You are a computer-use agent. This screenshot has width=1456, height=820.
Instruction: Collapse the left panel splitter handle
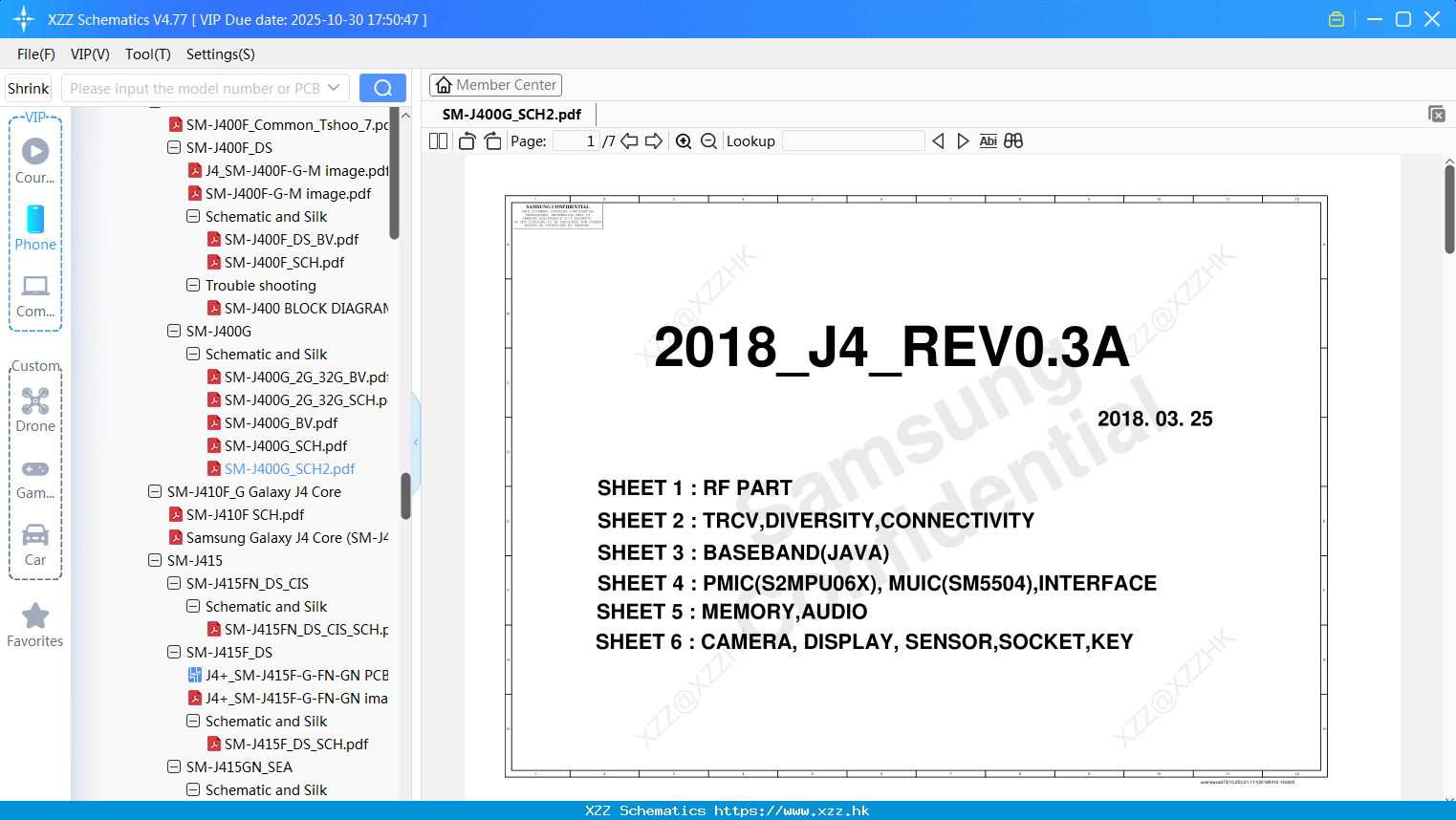coord(416,442)
